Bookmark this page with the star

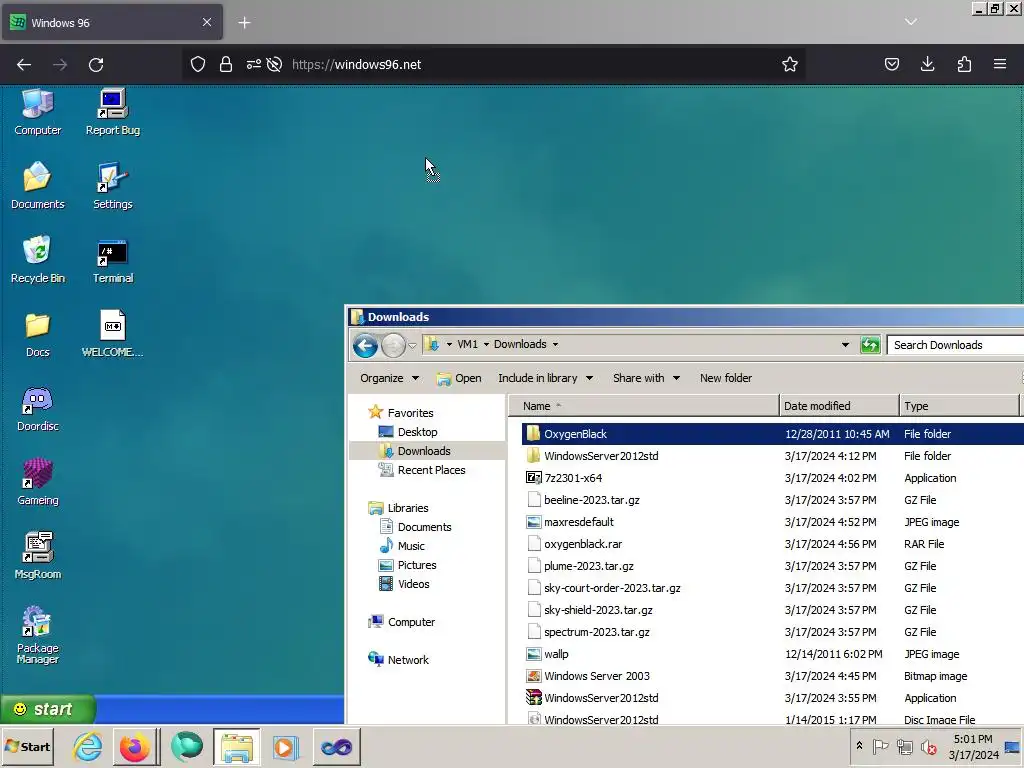click(x=790, y=64)
